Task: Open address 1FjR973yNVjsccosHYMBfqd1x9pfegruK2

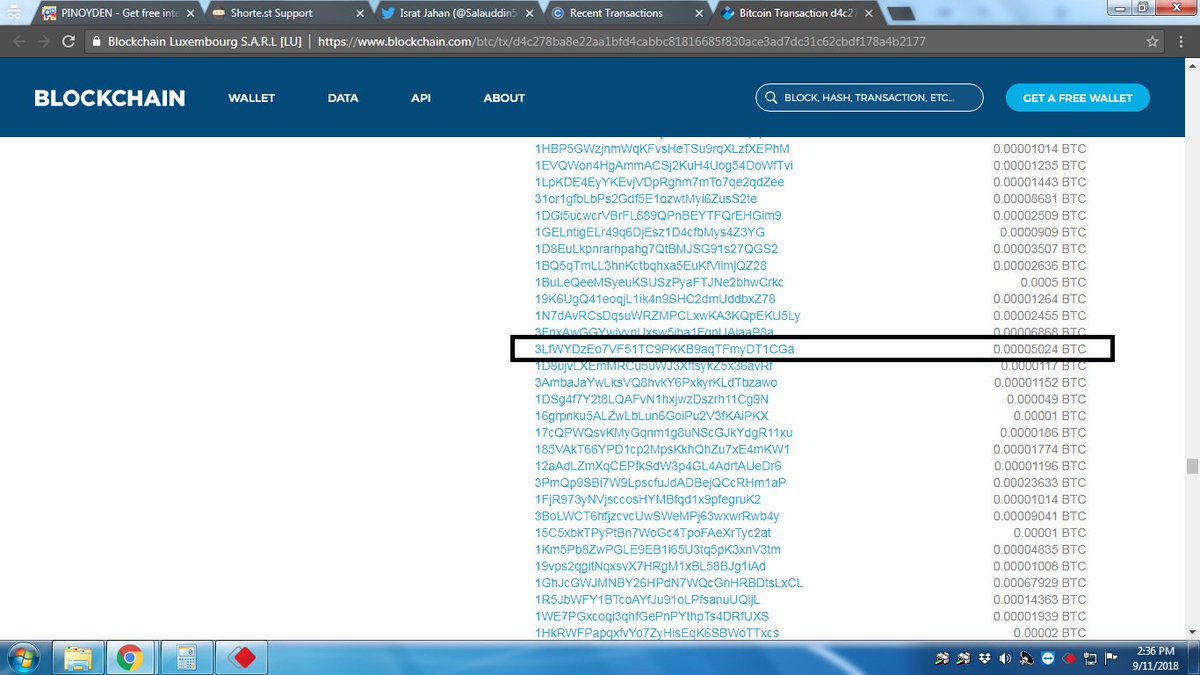Action: [x=648, y=499]
